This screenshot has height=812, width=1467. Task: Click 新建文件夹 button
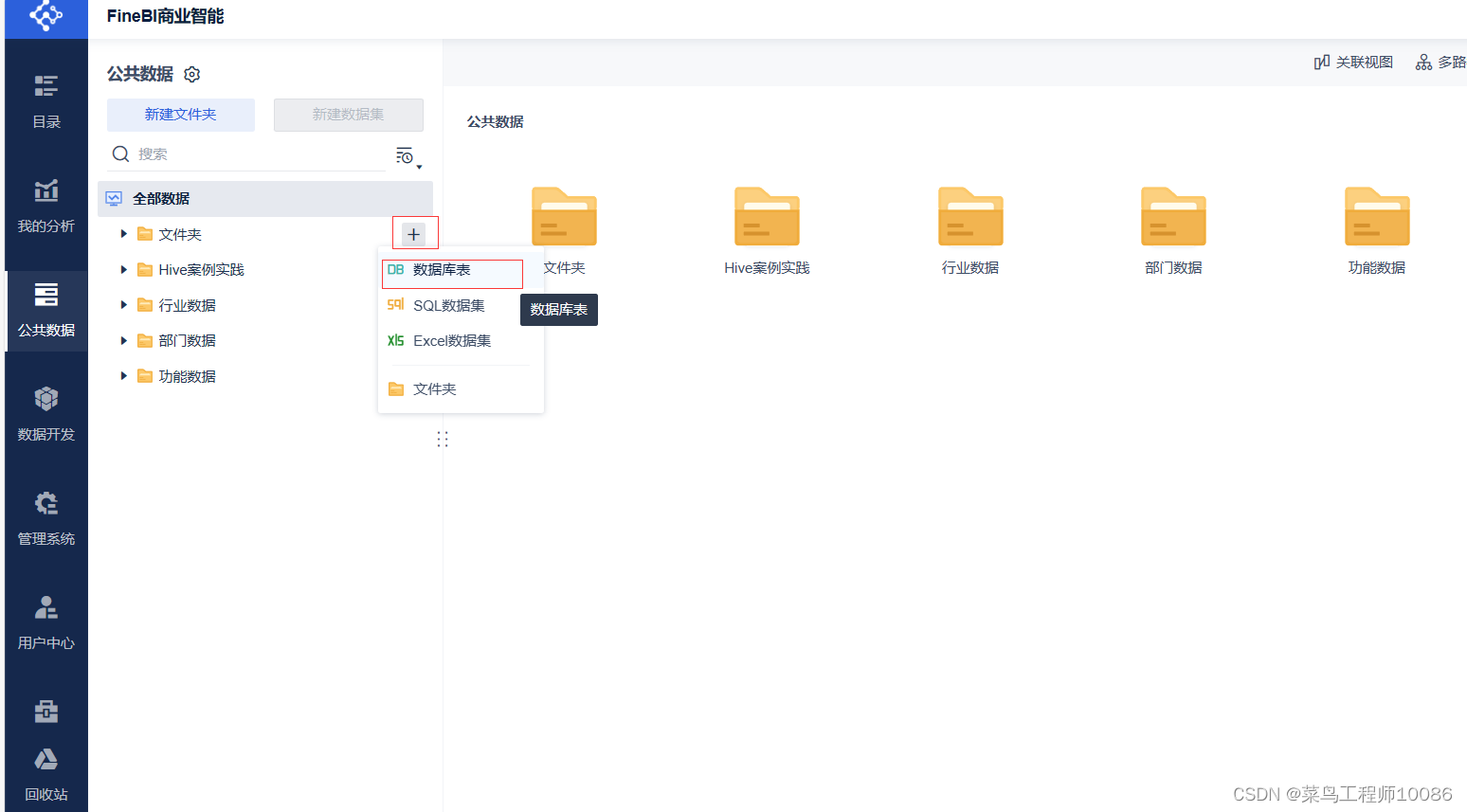click(180, 115)
